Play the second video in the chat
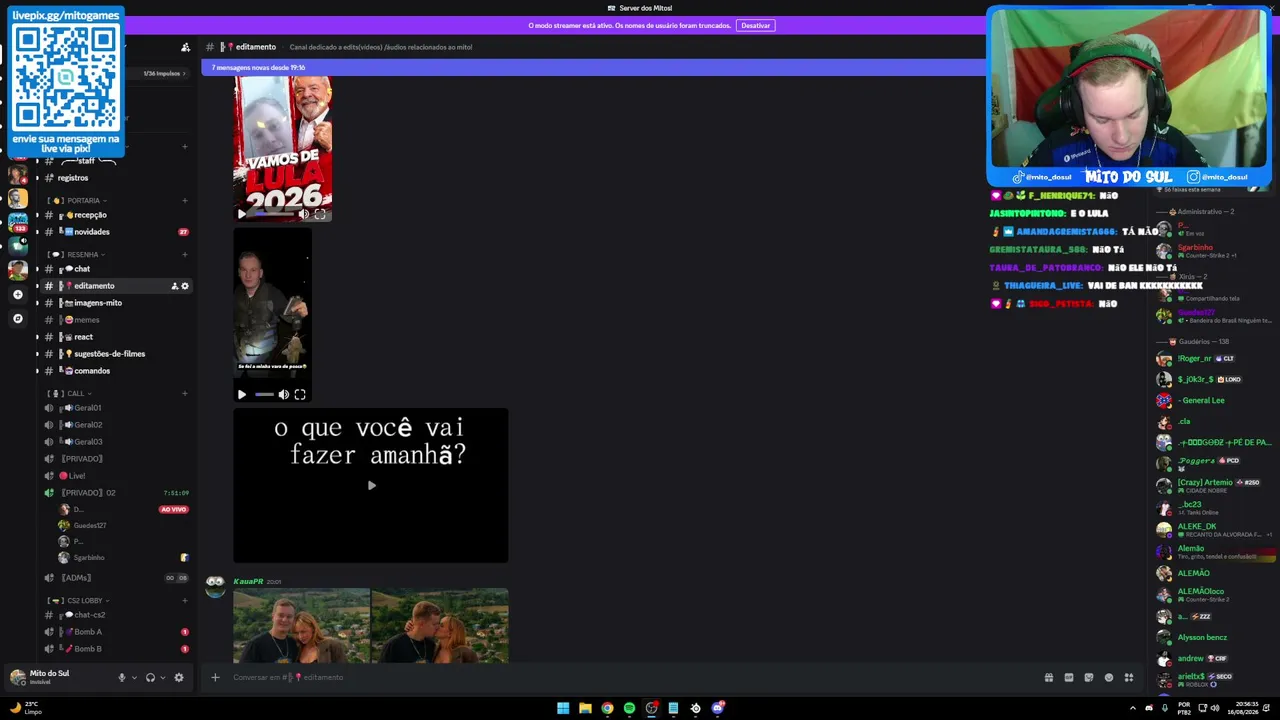This screenshot has width=1280, height=720. tap(242, 394)
